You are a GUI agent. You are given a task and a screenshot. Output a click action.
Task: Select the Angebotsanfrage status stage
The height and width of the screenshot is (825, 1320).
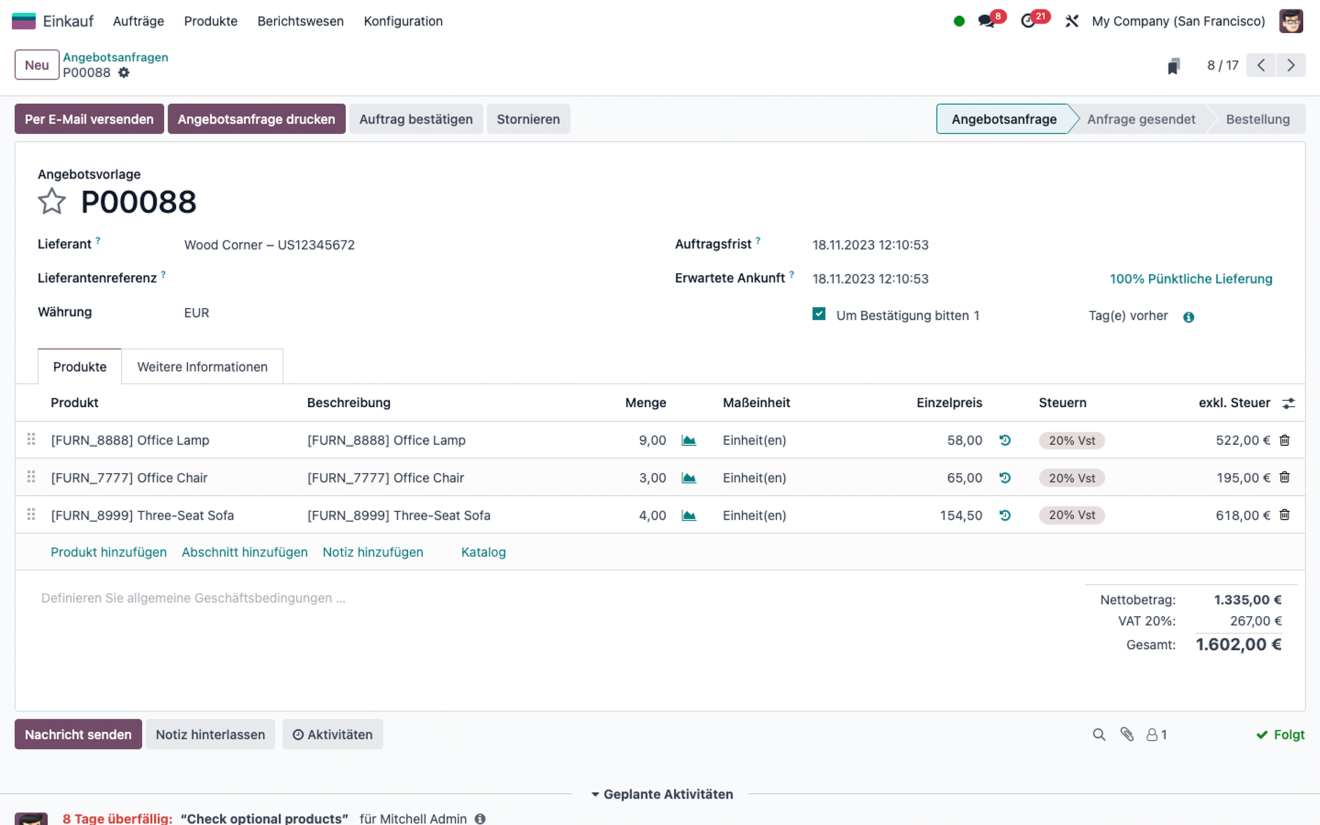tap(1004, 119)
